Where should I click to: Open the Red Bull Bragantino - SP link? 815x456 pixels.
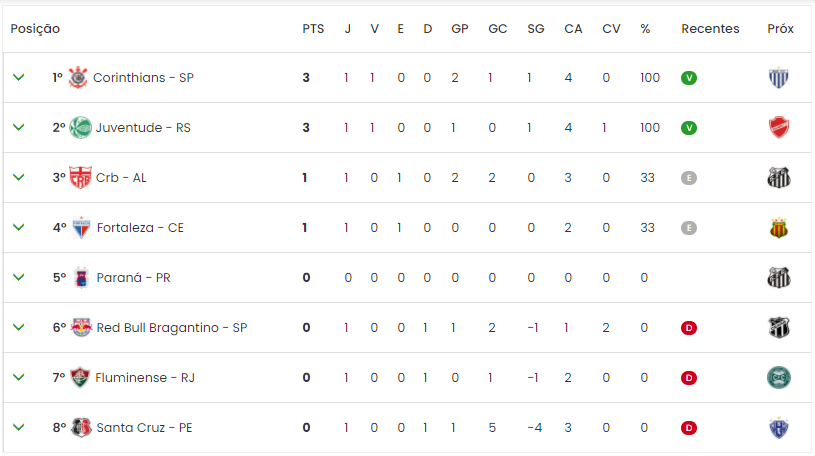tap(172, 328)
